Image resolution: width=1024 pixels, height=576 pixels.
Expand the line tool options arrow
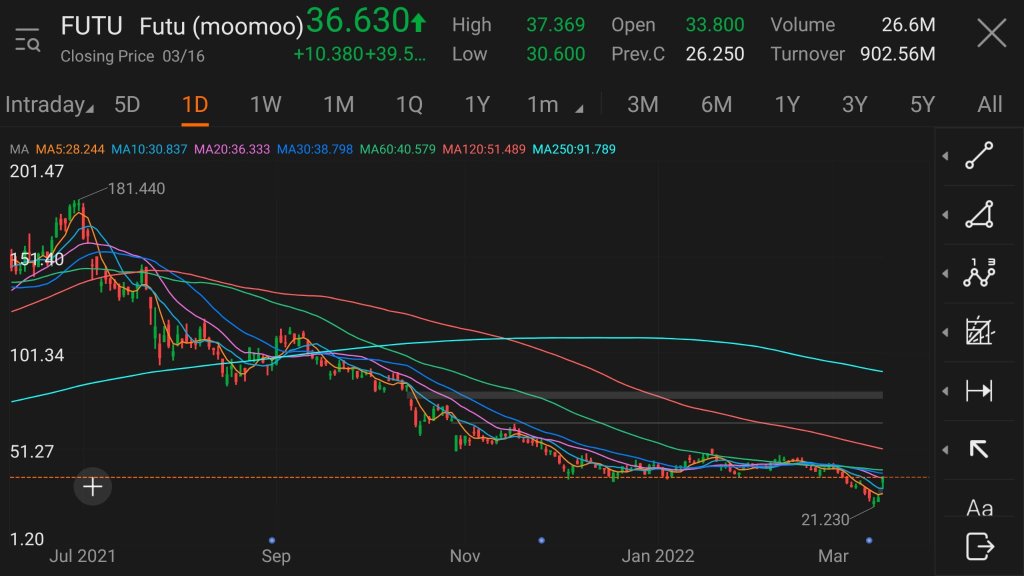point(946,155)
